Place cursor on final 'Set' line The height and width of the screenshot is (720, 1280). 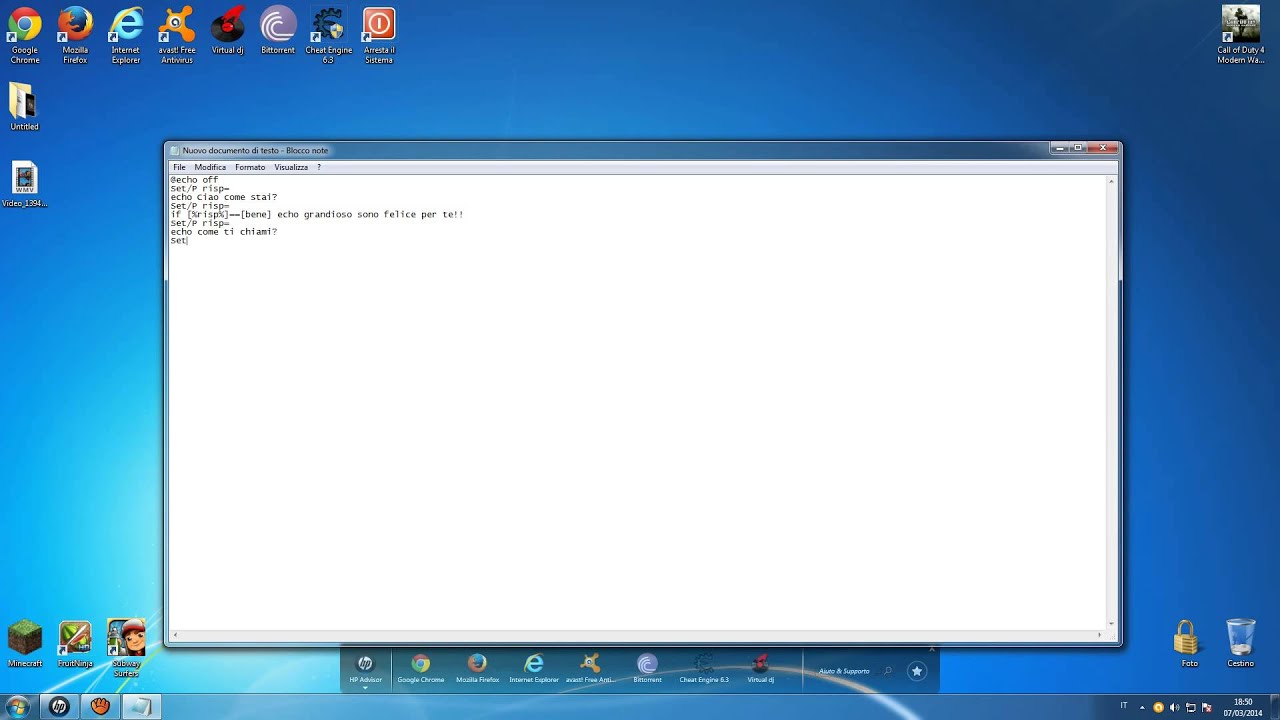179,241
